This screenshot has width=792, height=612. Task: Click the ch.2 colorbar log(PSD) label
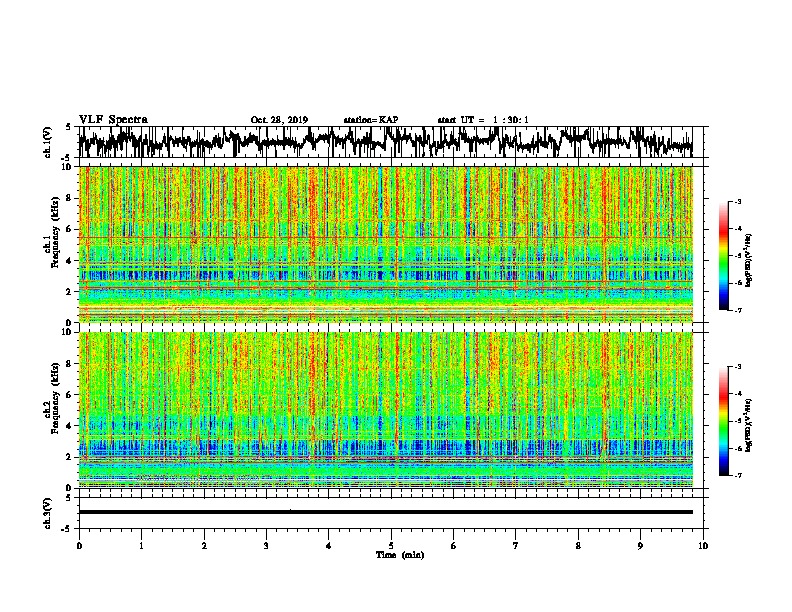pyautogui.click(x=748, y=425)
